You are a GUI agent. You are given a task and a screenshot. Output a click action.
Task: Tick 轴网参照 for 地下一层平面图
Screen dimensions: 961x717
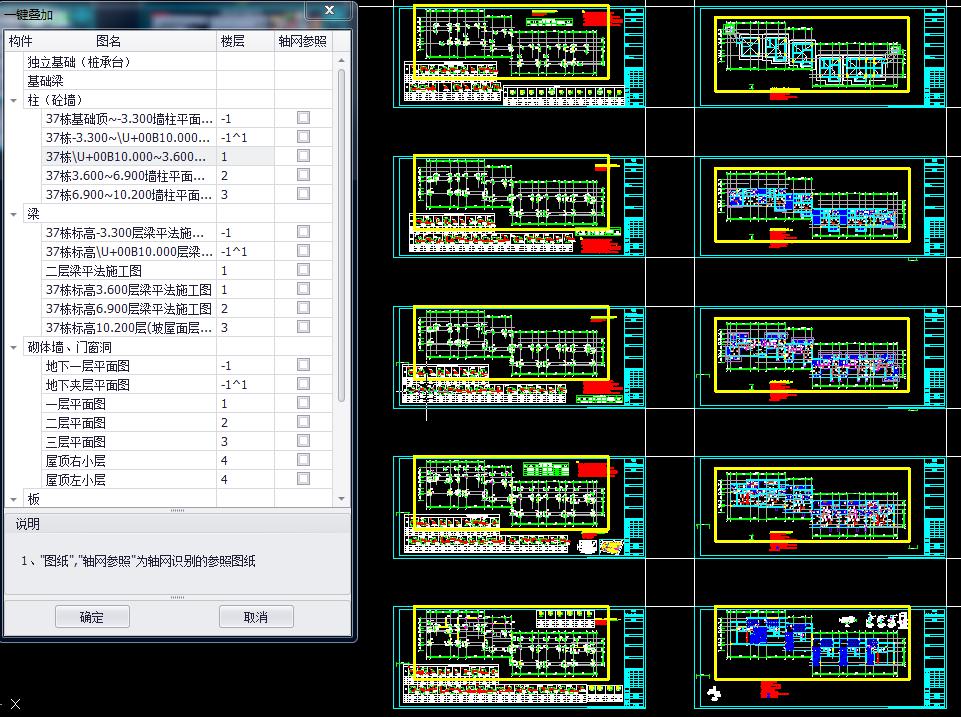pyautogui.click(x=303, y=365)
